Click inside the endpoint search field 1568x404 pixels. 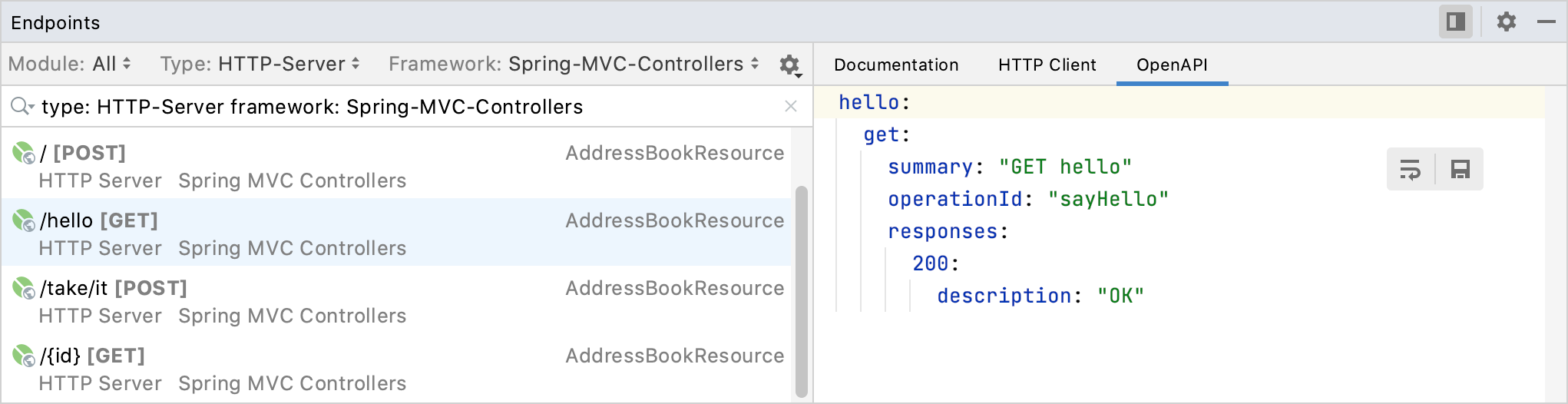[384, 107]
